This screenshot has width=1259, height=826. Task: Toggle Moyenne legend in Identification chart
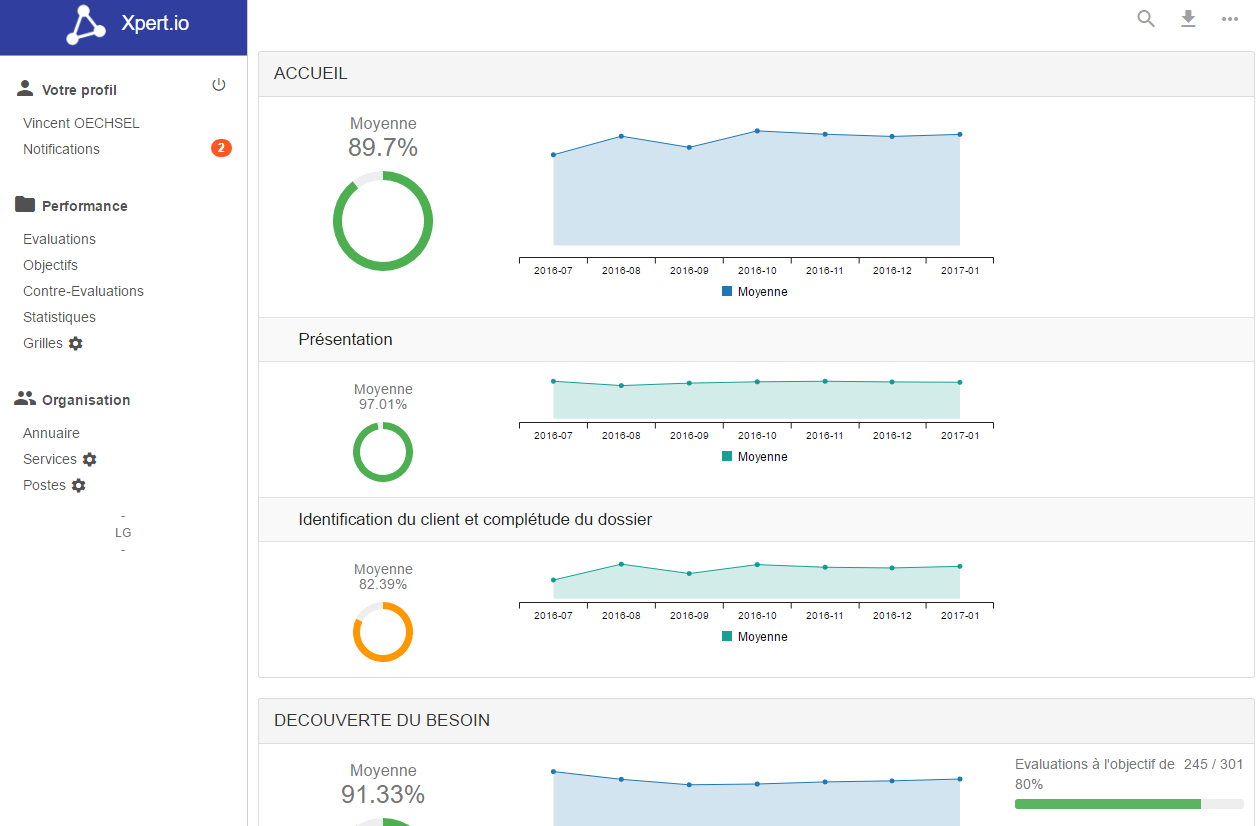755,637
